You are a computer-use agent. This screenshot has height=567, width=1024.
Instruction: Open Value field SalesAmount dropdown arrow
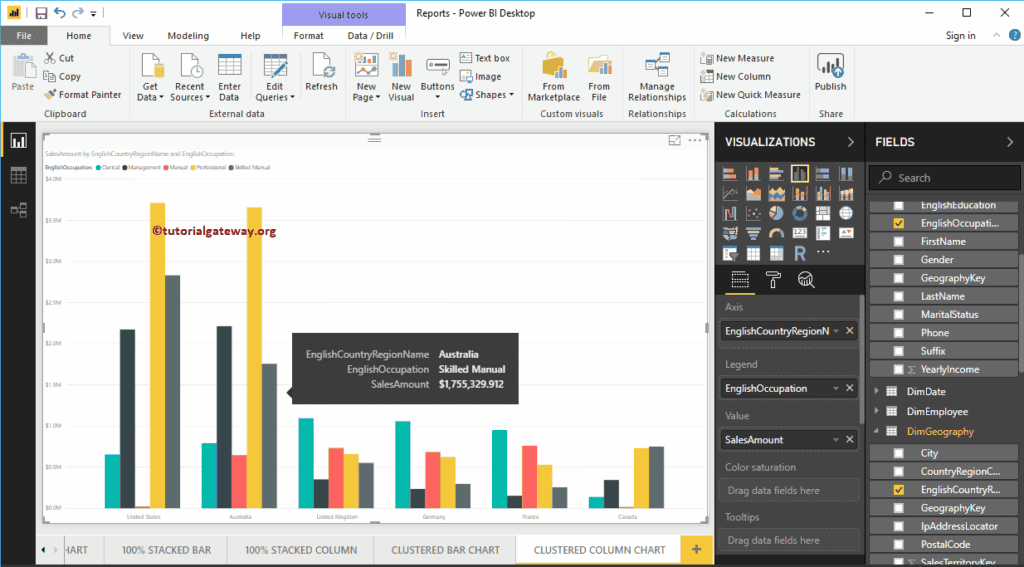tap(836, 440)
